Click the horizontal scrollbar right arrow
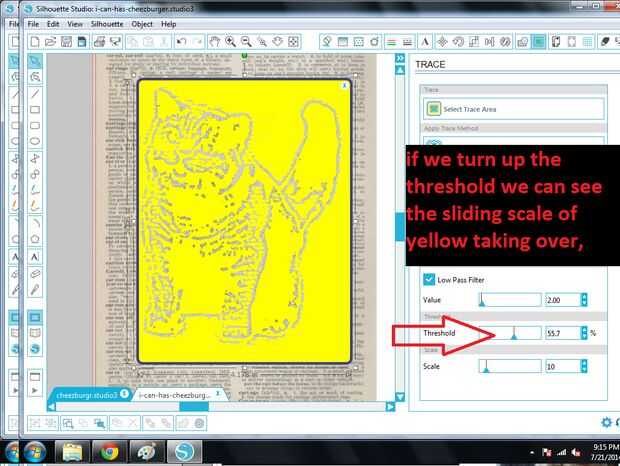 click(x=390, y=406)
